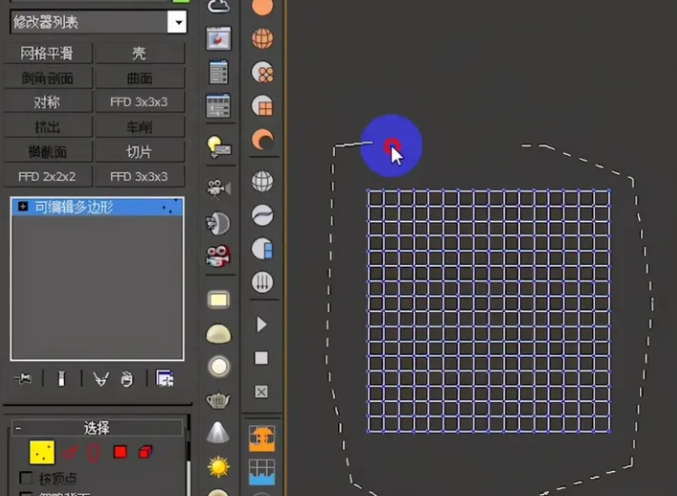
Task: Click the Pin Stack icon
Action: point(26,378)
